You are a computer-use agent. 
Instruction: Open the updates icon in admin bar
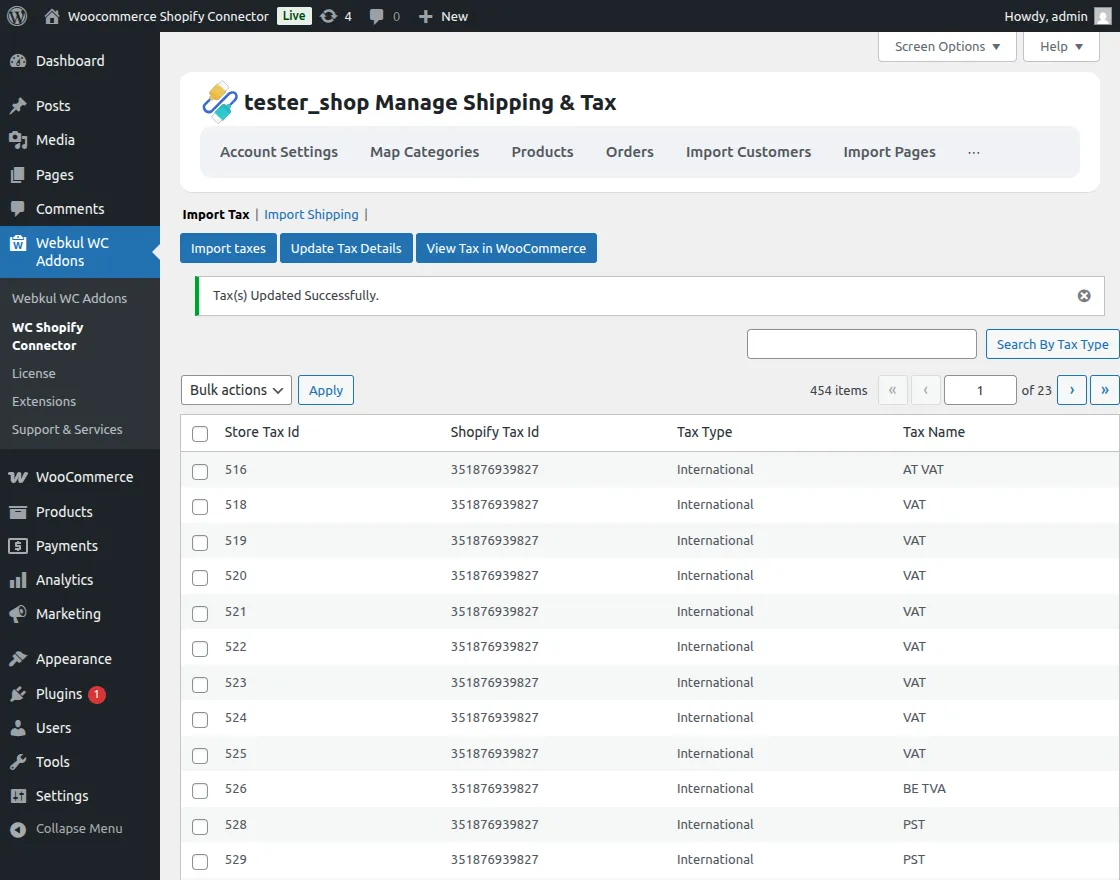click(x=329, y=16)
